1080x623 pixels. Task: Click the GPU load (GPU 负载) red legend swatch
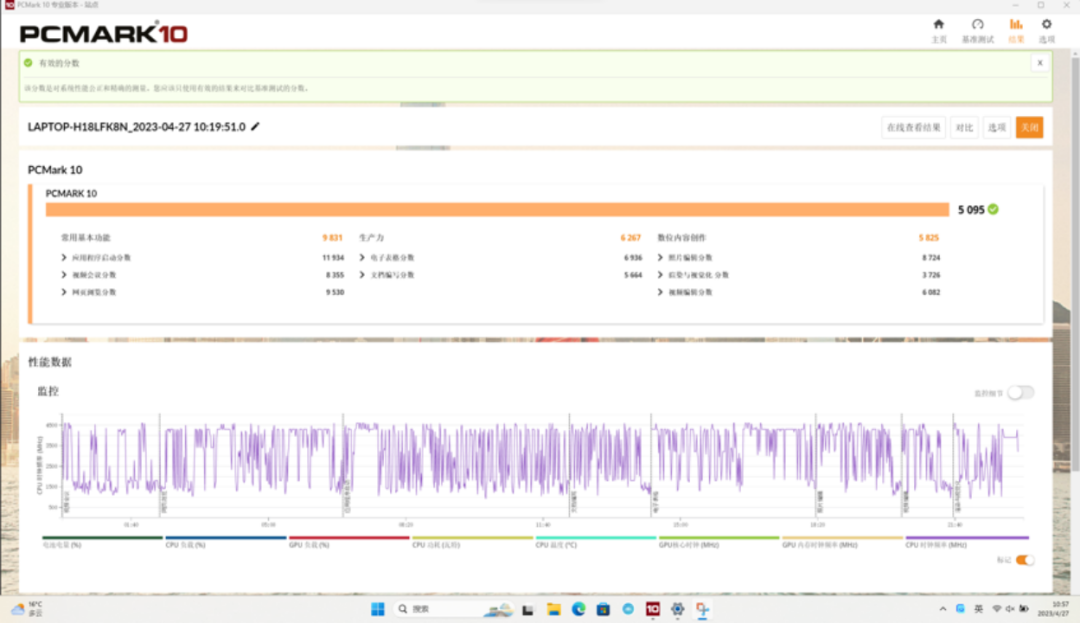click(x=349, y=539)
